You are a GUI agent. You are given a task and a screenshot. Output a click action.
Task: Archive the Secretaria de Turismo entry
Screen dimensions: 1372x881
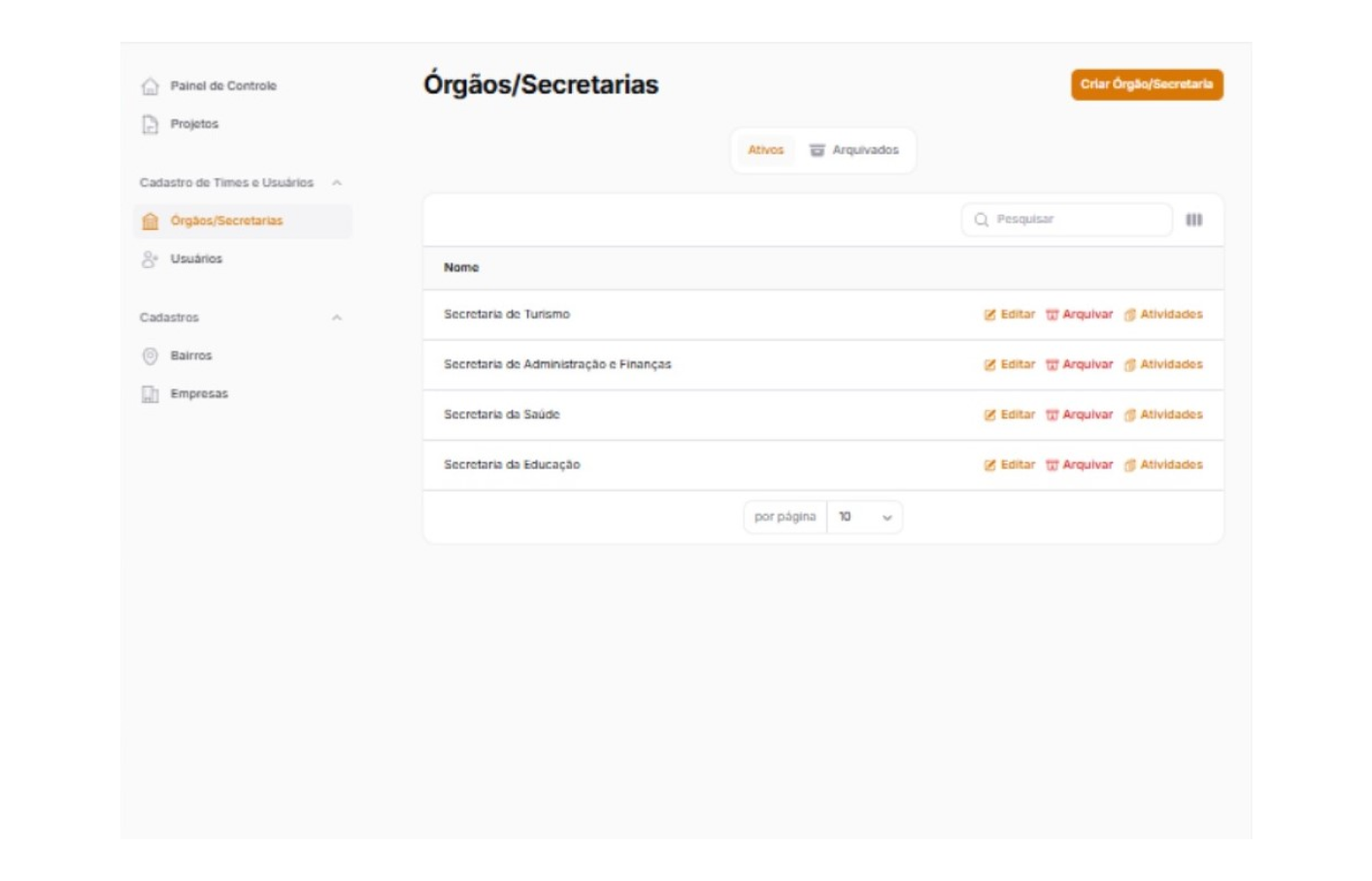point(1080,315)
